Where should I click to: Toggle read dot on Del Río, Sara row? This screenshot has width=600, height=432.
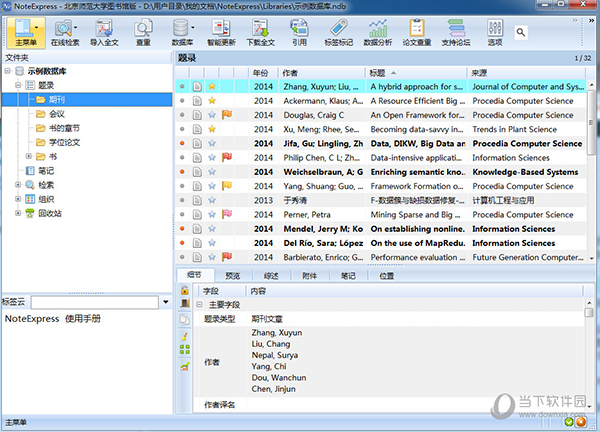[182, 243]
